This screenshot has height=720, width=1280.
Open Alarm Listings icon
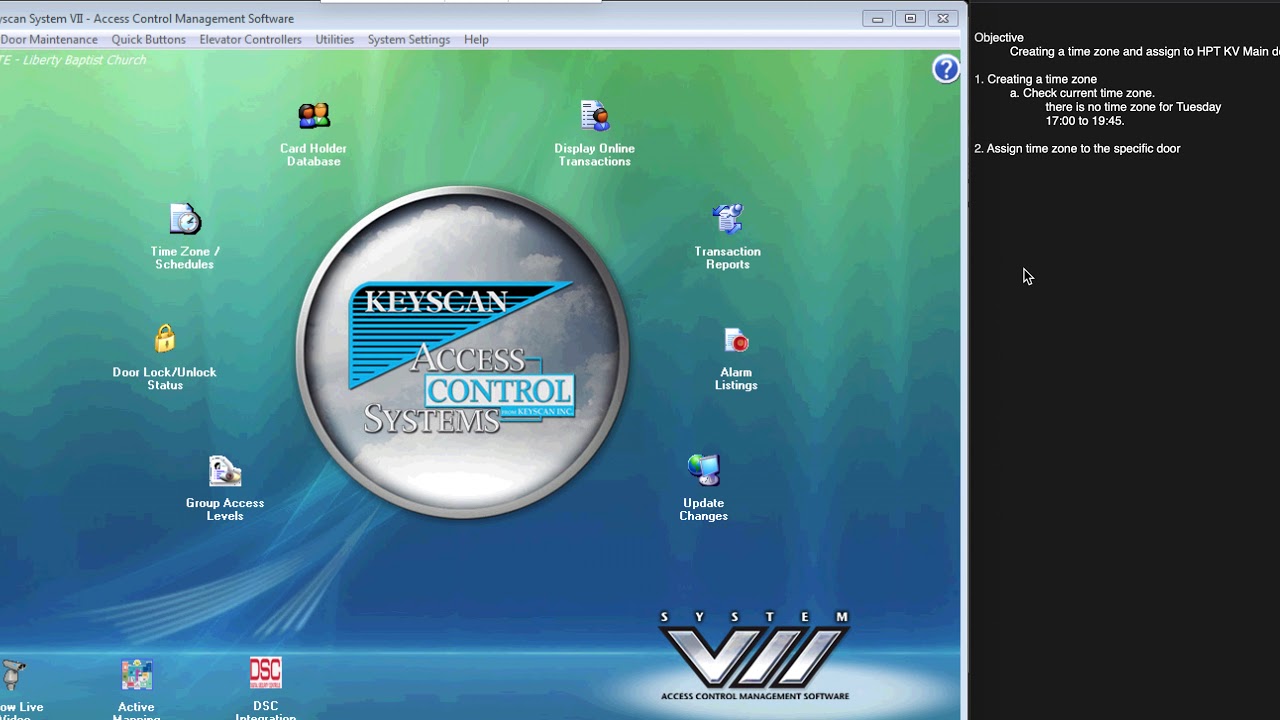click(x=736, y=340)
